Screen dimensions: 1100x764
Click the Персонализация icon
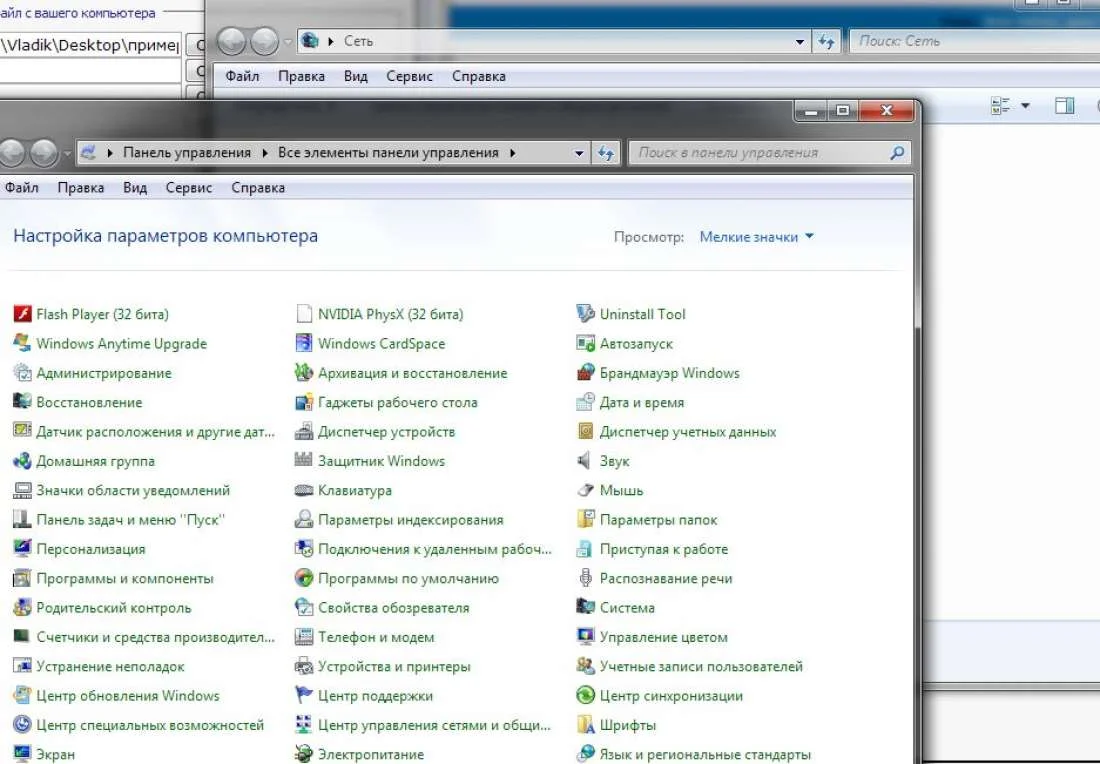pos(22,549)
